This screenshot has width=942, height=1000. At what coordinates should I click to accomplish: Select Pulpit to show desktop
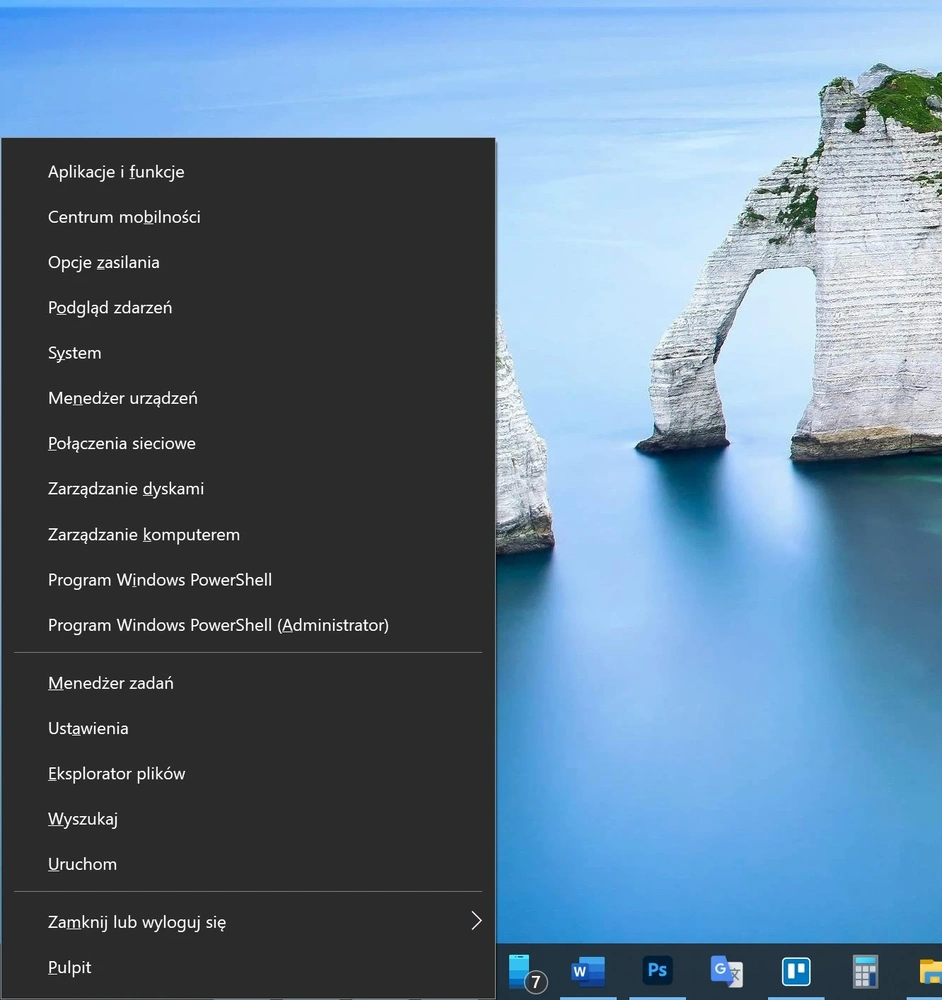(248, 967)
